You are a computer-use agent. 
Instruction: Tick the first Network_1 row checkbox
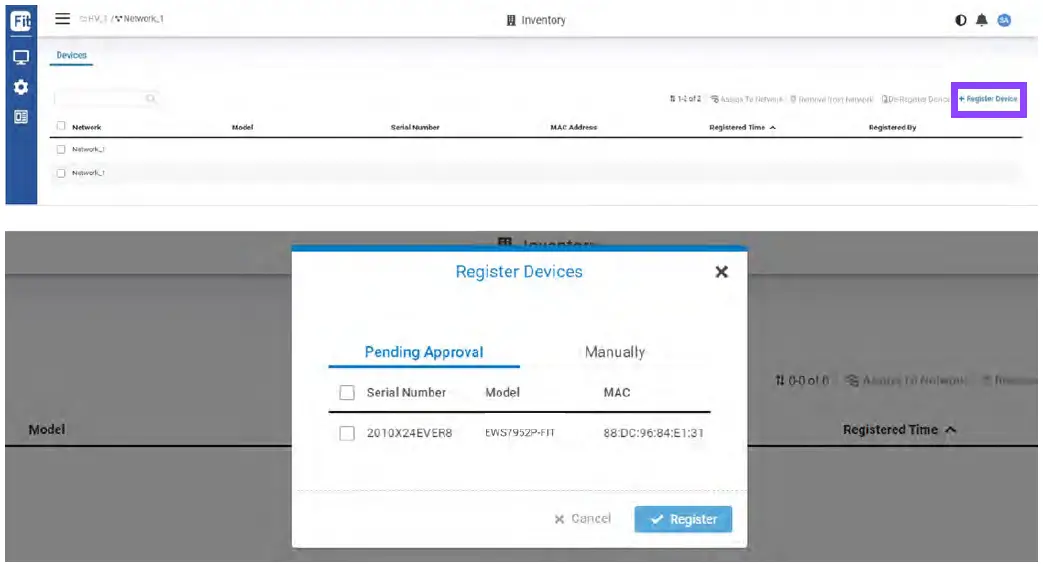pyautogui.click(x=61, y=150)
